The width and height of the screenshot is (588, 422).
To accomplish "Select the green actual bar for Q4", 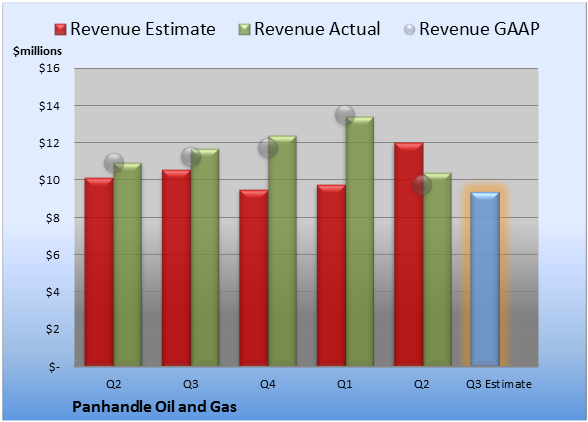I will (x=282, y=251).
